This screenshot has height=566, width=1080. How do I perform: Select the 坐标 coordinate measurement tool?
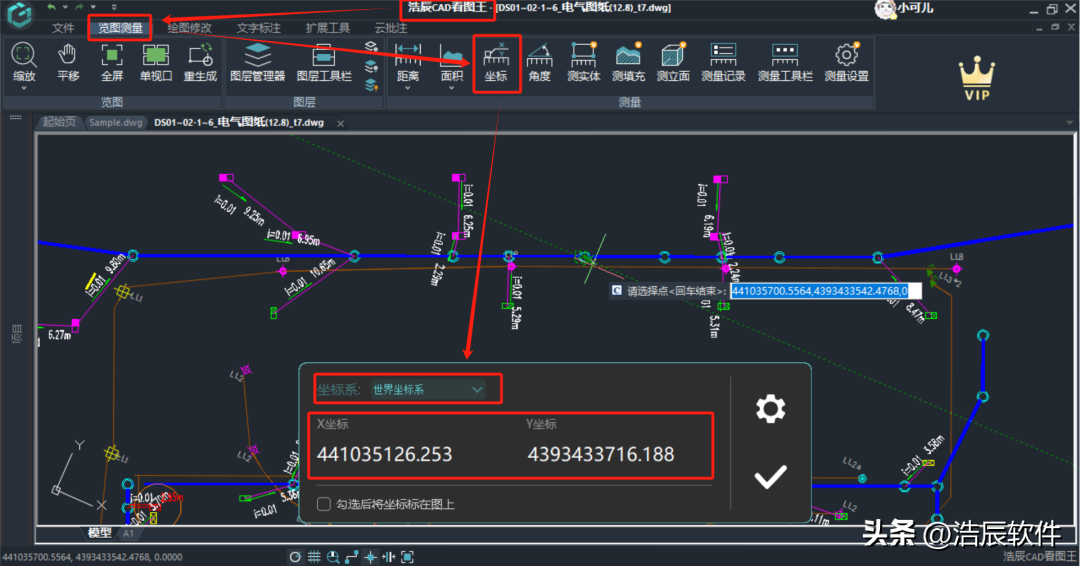click(x=496, y=62)
